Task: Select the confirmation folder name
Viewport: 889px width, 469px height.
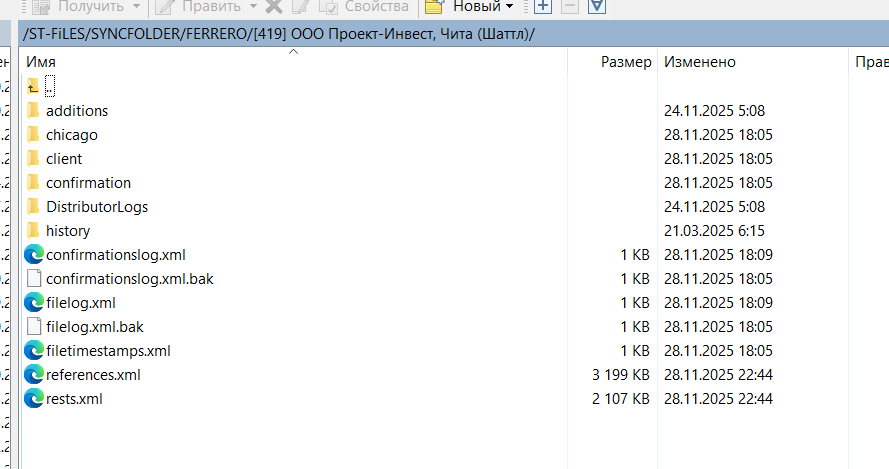Action: [x=88, y=183]
